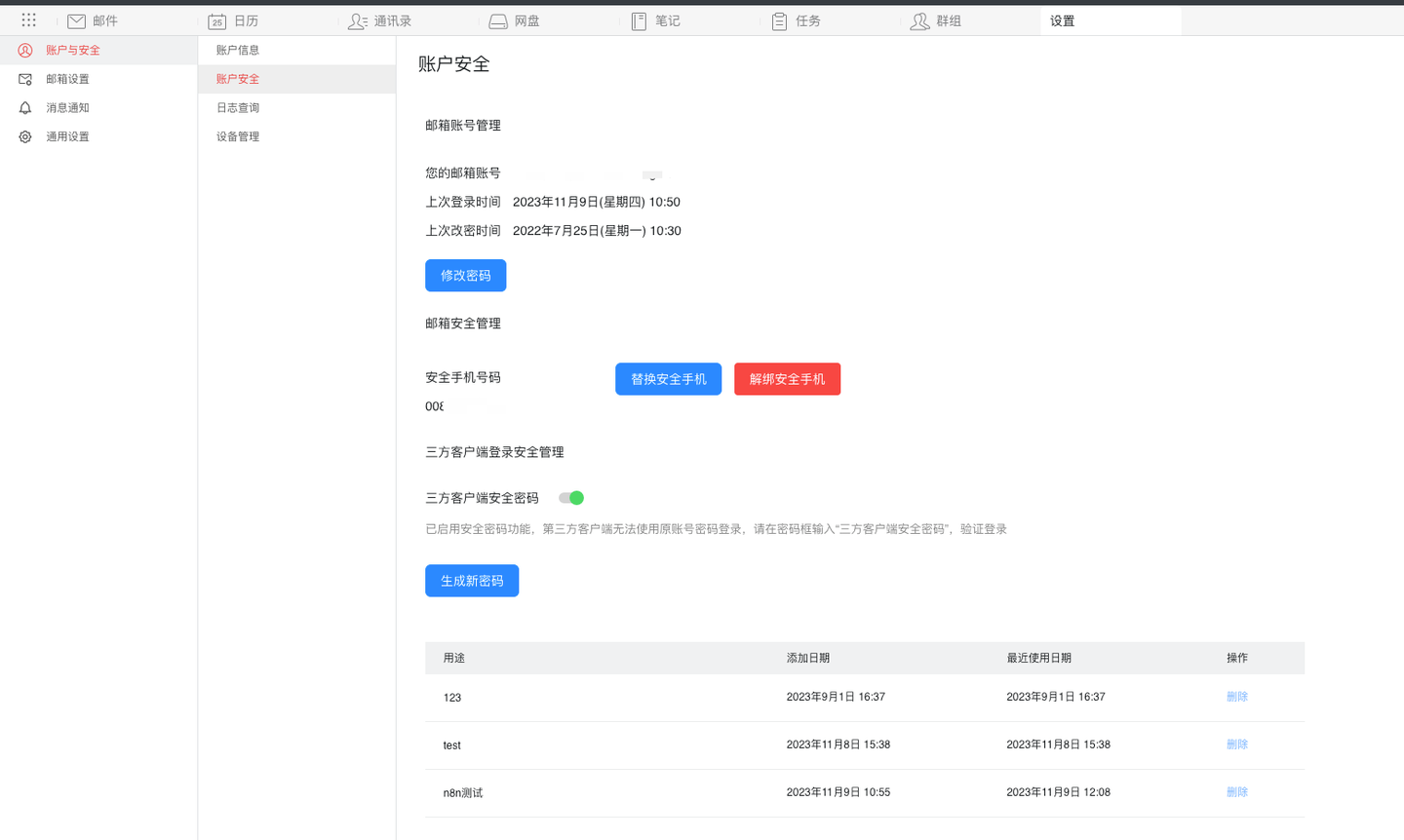Open 账户信息 submenu item
Viewport: 1404px width, 840px height.
[296, 51]
